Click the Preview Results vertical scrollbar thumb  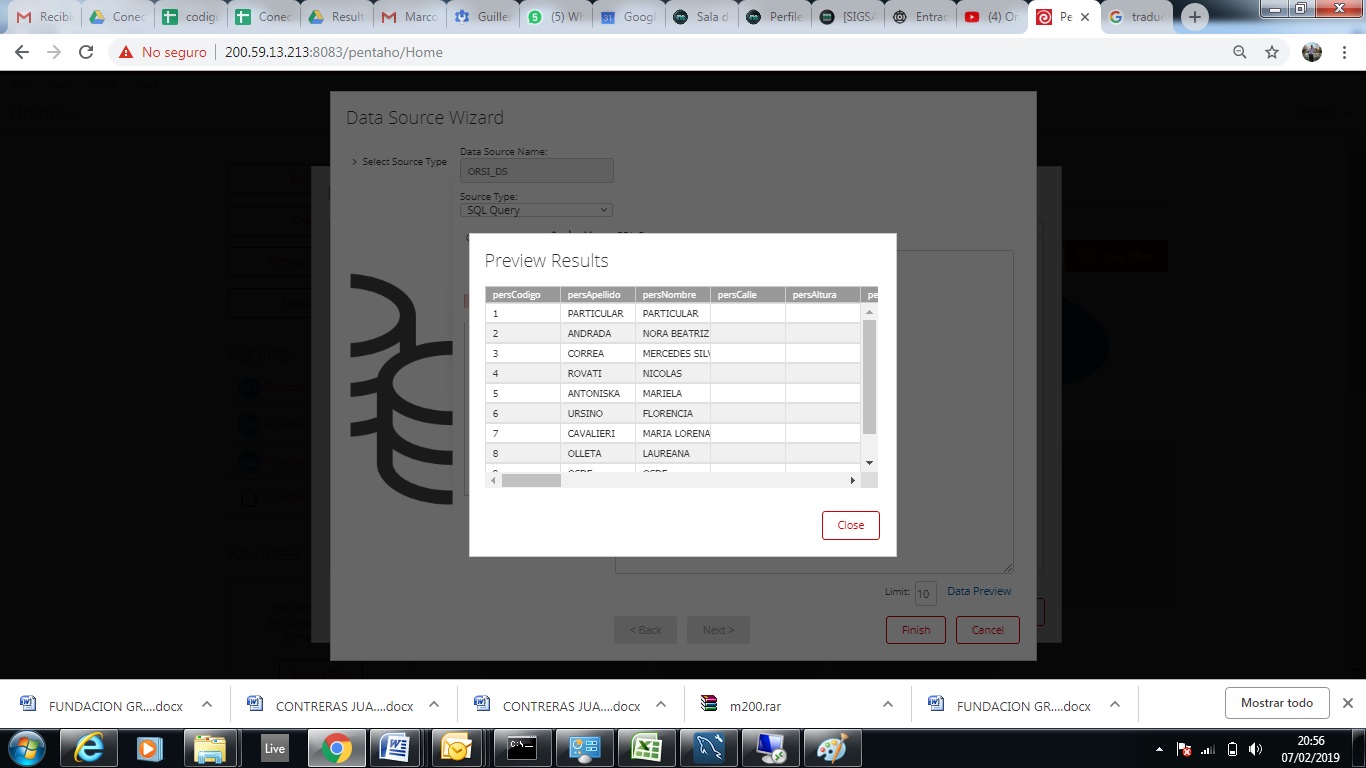pyautogui.click(x=870, y=377)
